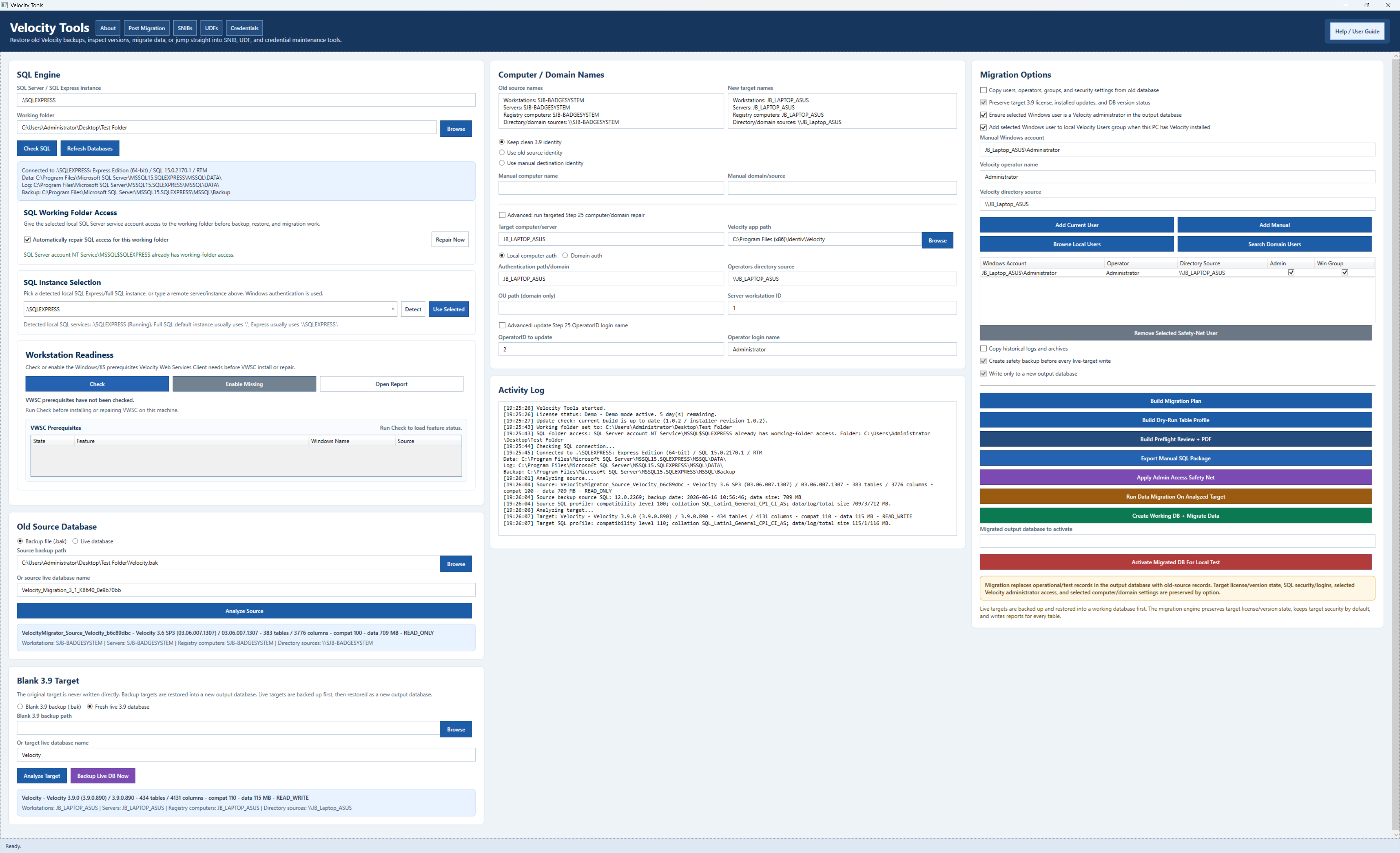
Task: Click Run Data Migration On Analyzed Target
Action: coord(1175,497)
